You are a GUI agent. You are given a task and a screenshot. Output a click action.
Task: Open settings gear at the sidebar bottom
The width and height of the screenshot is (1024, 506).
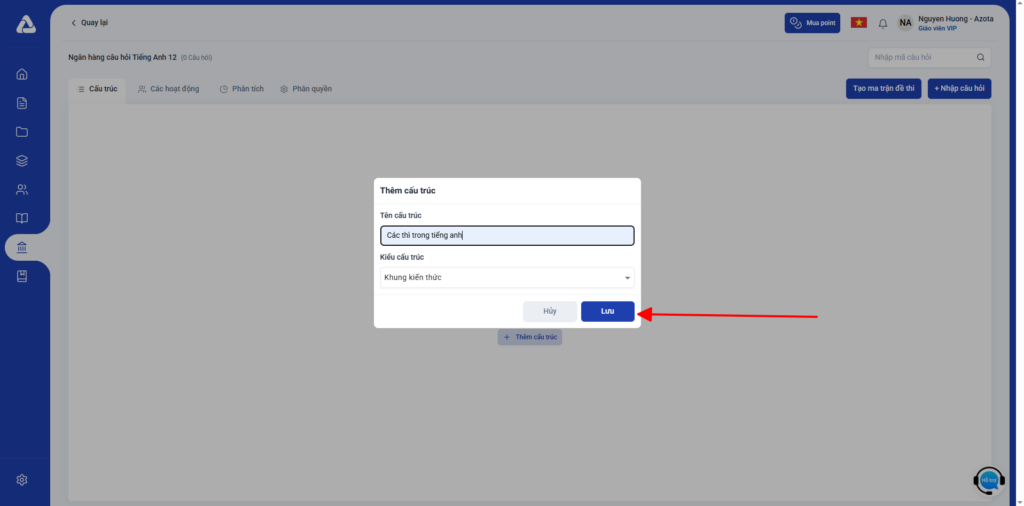coord(22,480)
